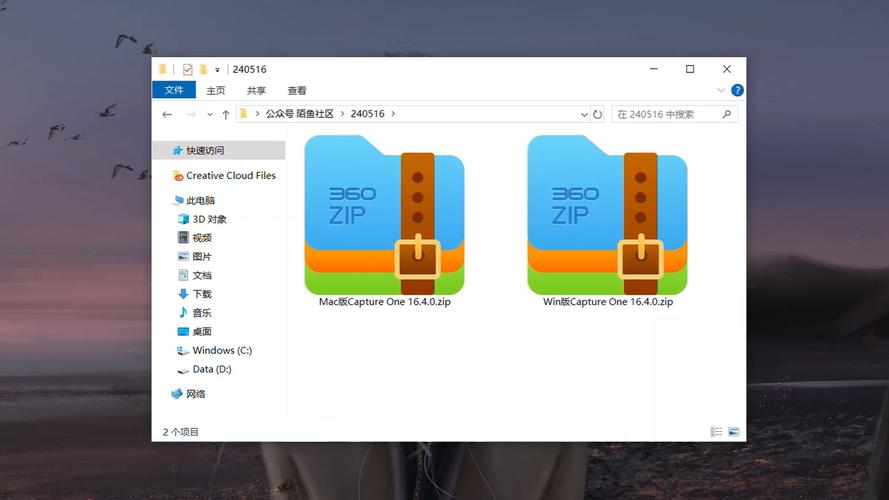Click the Windows (C:) drive icon

(183, 350)
